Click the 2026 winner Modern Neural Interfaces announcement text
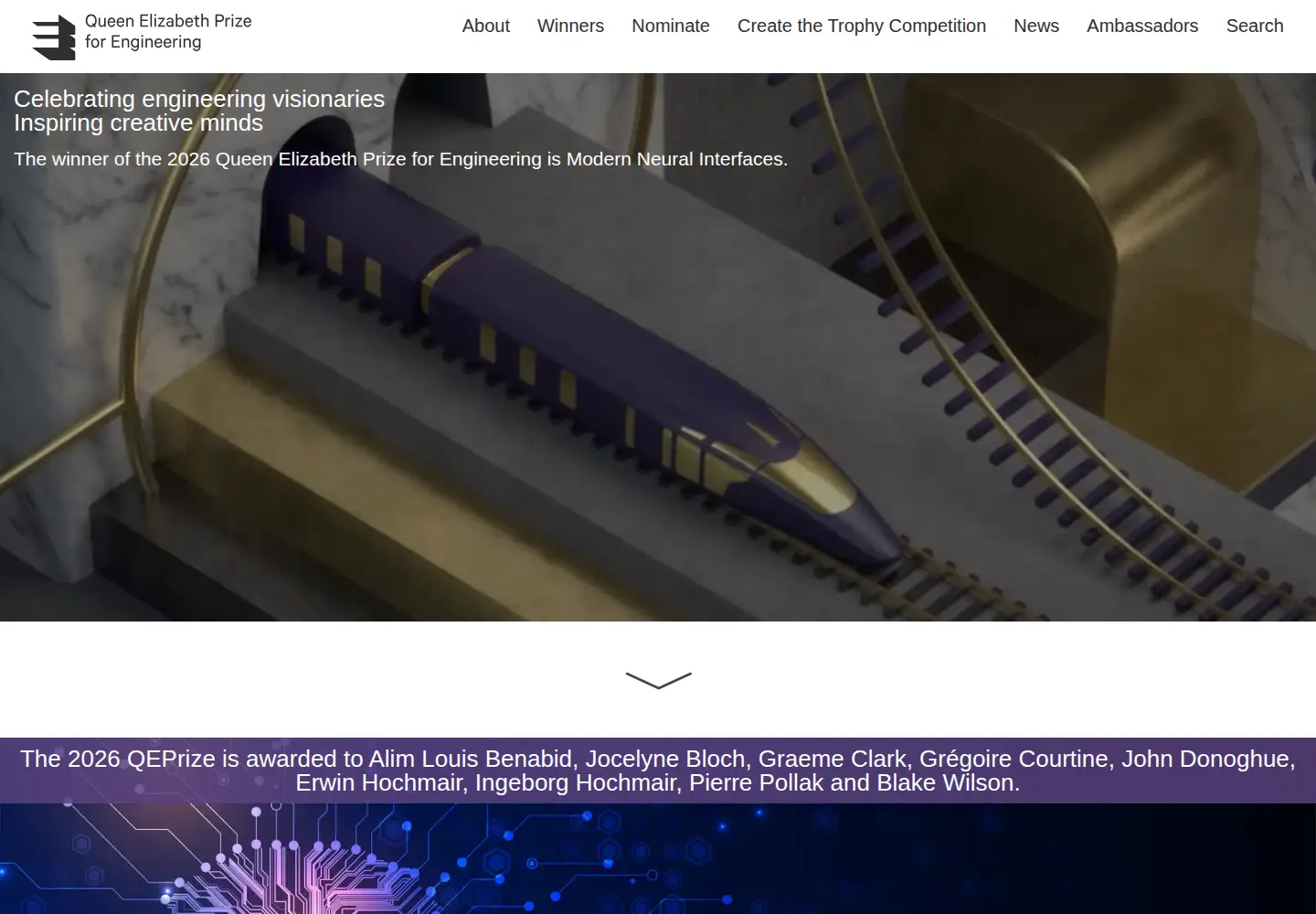 (x=400, y=159)
